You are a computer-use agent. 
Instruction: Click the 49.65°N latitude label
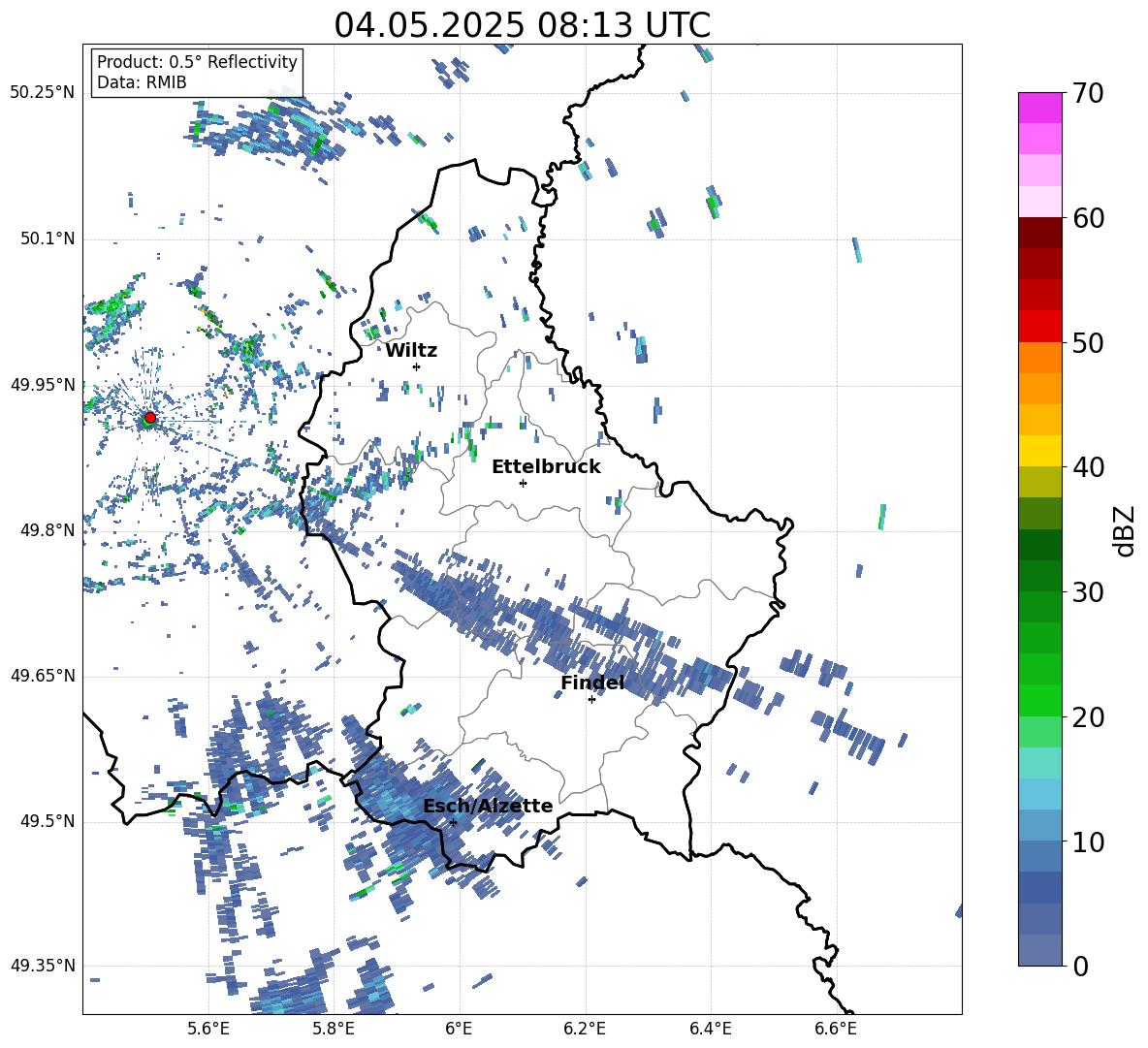43,676
